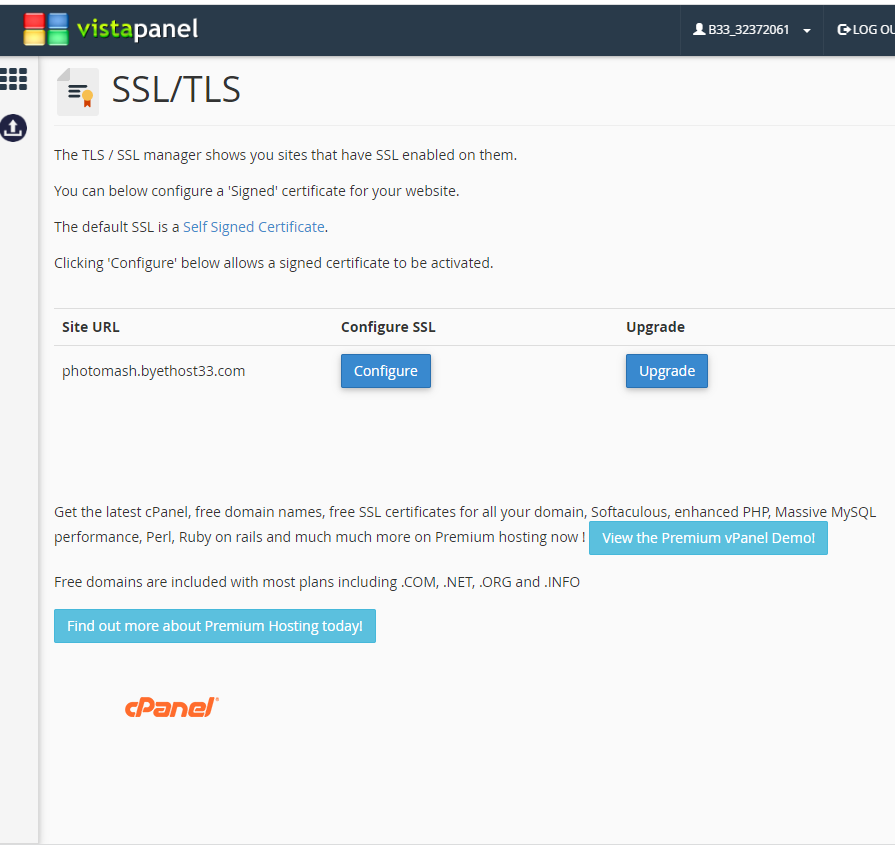Image resolution: width=895 pixels, height=849 pixels.
Task: Click the Site URL column header
Action: tap(91, 327)
